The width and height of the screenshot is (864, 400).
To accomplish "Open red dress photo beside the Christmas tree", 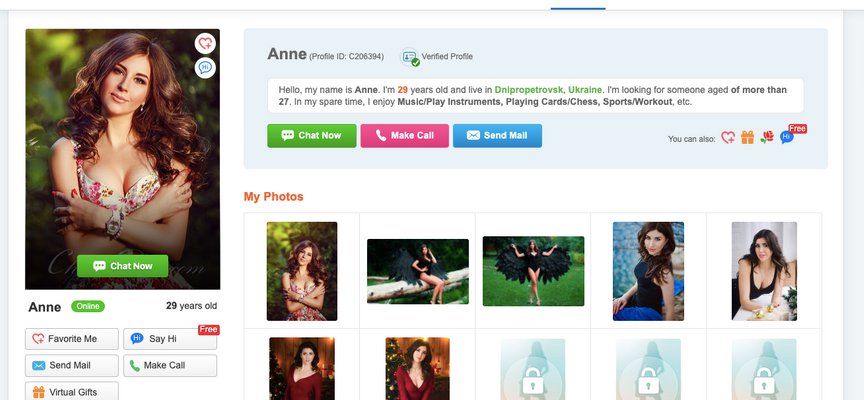I will pyautogui.click(x=418, y=369).
